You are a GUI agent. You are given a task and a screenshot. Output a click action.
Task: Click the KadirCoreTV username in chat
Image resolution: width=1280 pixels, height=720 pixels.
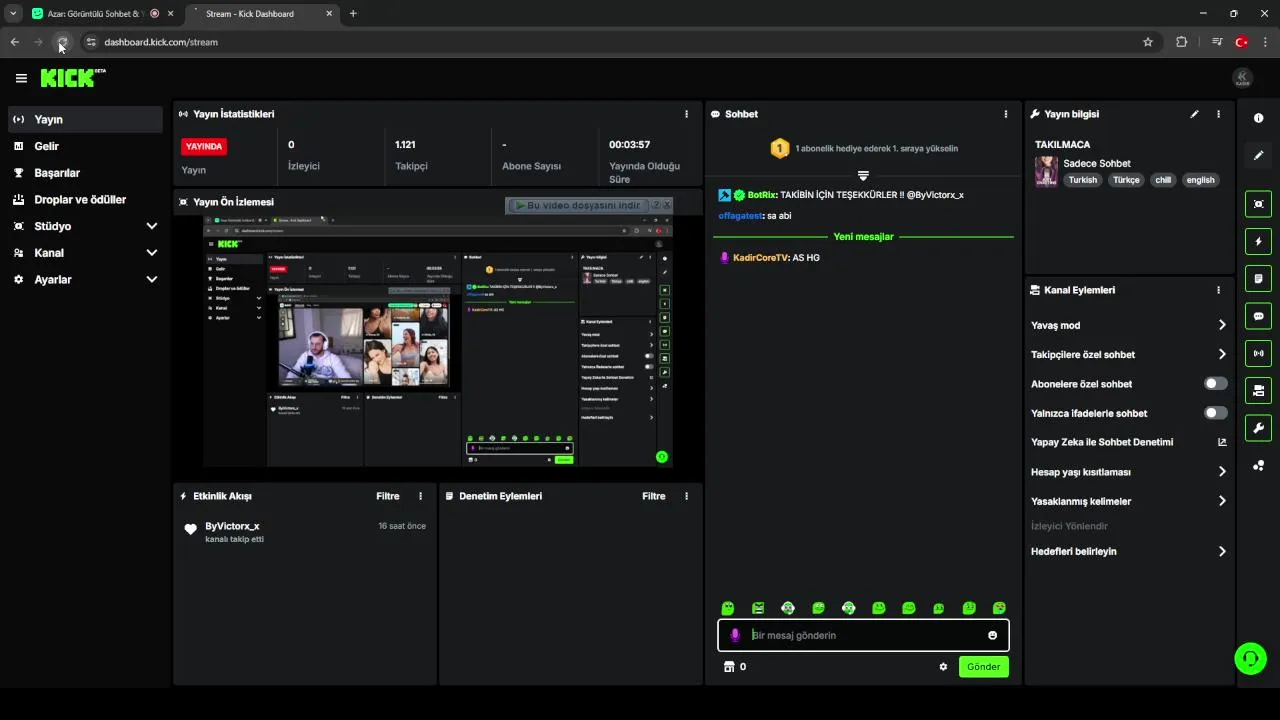[761, 258]
